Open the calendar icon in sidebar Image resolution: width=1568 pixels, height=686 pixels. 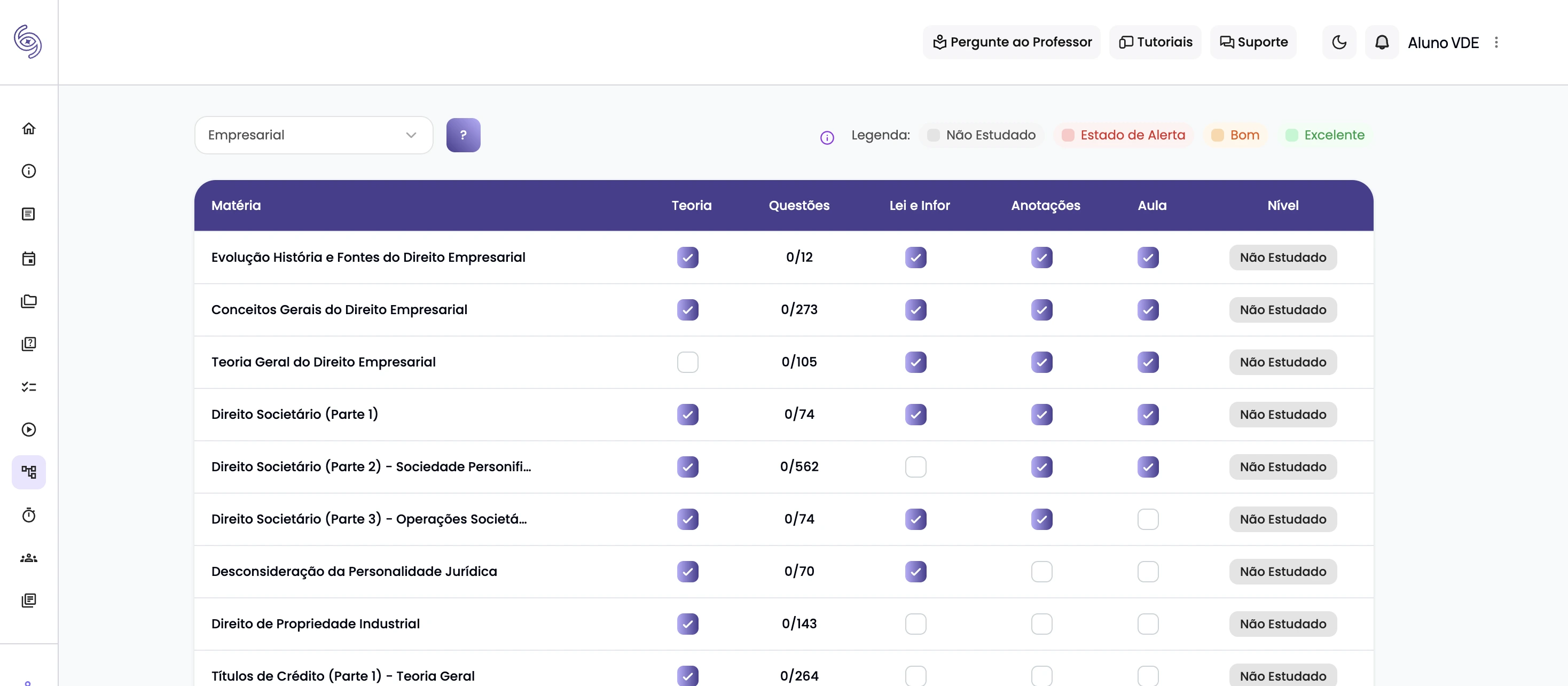(x=29, y=259)
